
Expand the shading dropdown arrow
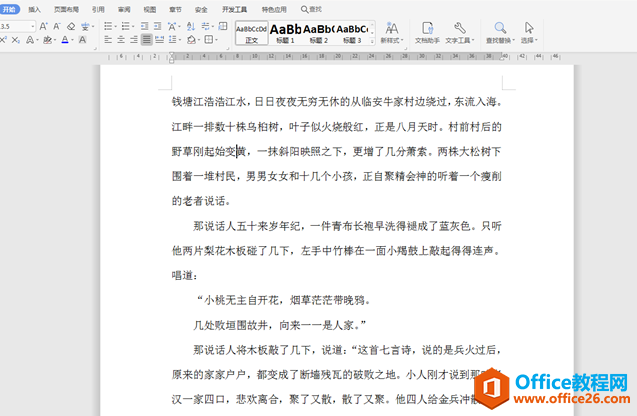(198, 40)
